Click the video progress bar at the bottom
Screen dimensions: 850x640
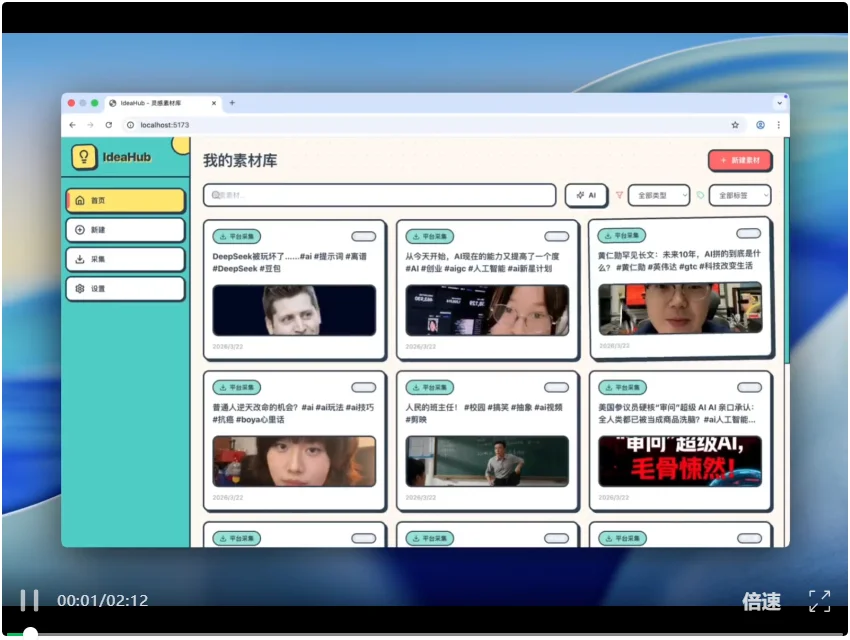425,633
